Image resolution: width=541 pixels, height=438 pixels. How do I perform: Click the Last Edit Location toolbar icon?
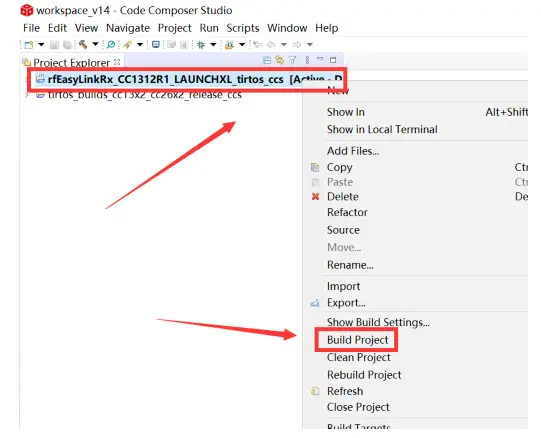coord(257,45)
